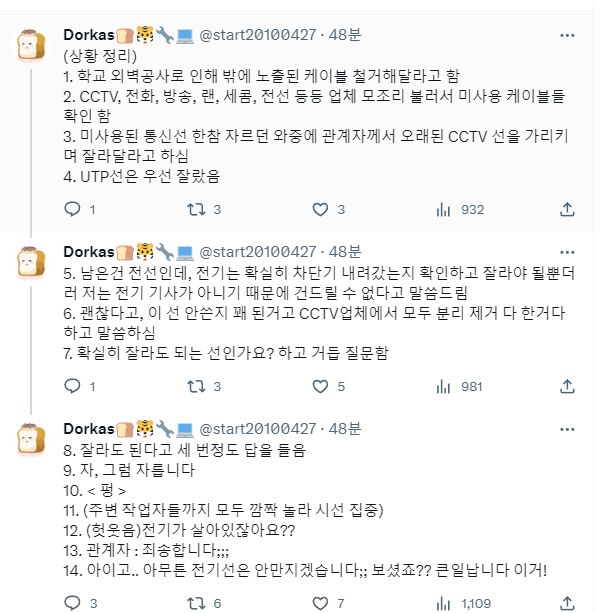Share the second tweet

click(x=567, y=386)
